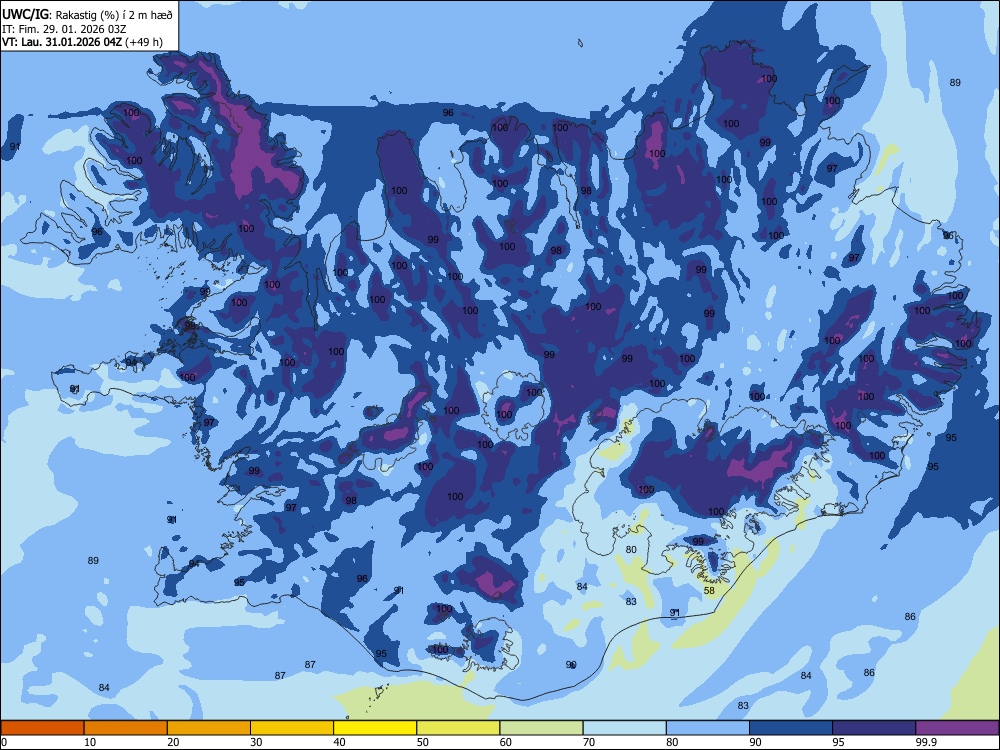Viewport: 1000px width, 750px height.
Task: Click the legend label '99.9'
Action: click(925, 742)
